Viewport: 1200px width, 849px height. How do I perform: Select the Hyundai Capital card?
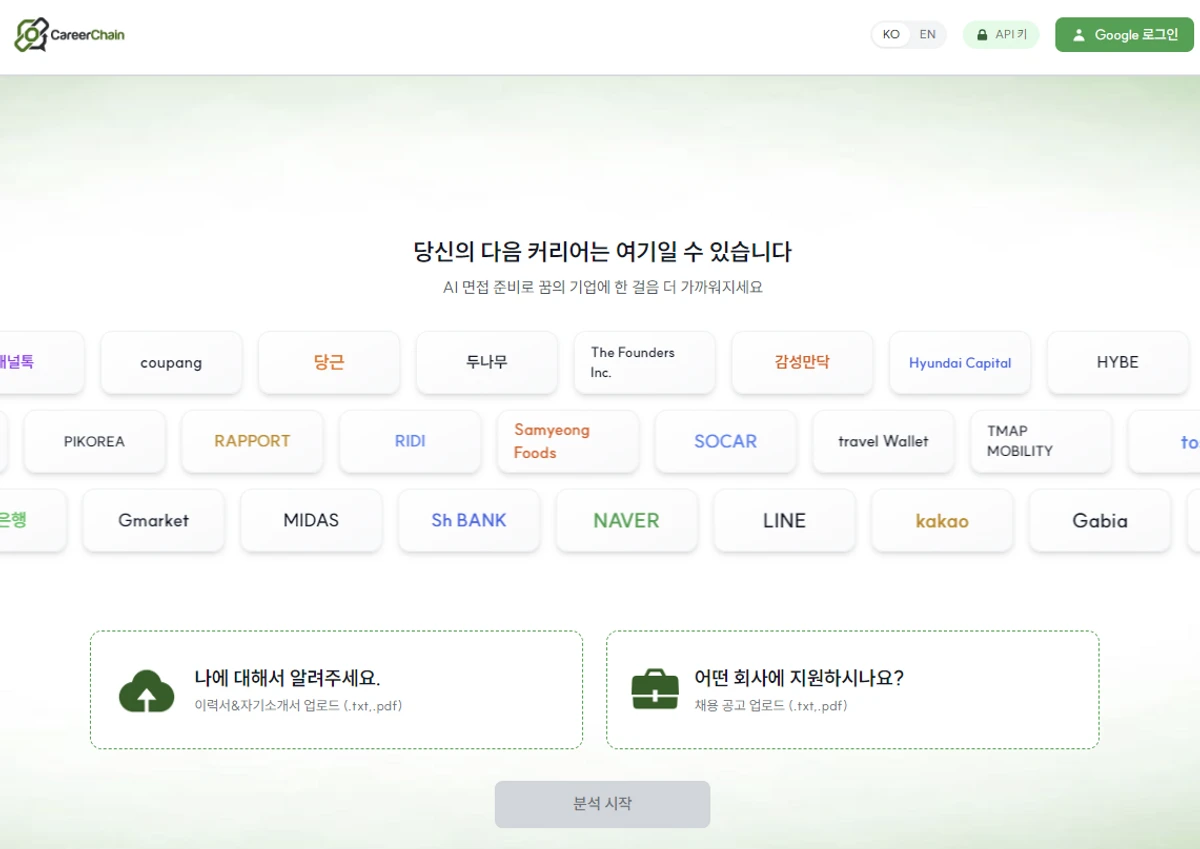[x=960, y=362]
